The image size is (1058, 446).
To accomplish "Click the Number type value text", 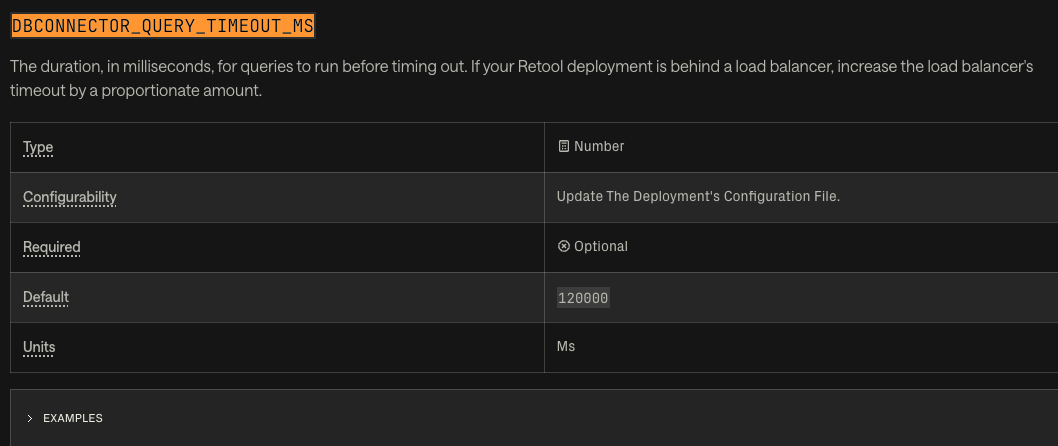I will pos(599,147).
